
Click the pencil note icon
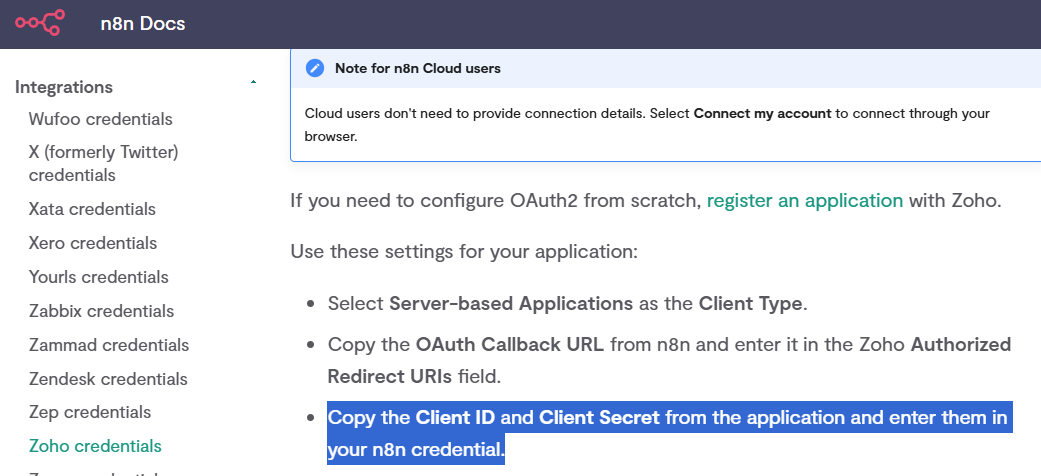(315, 68)
